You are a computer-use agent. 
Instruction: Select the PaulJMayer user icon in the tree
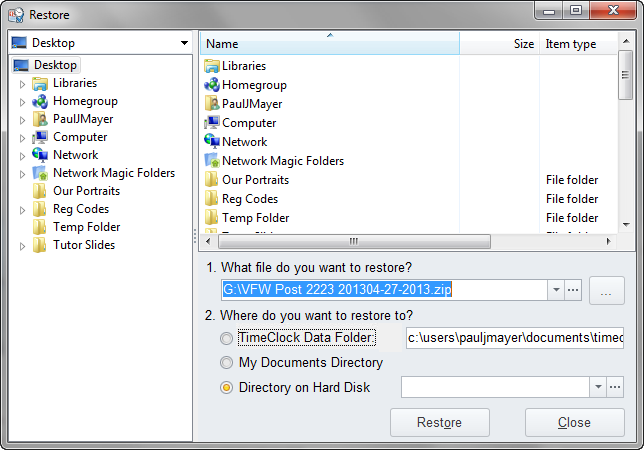point(40,119)
